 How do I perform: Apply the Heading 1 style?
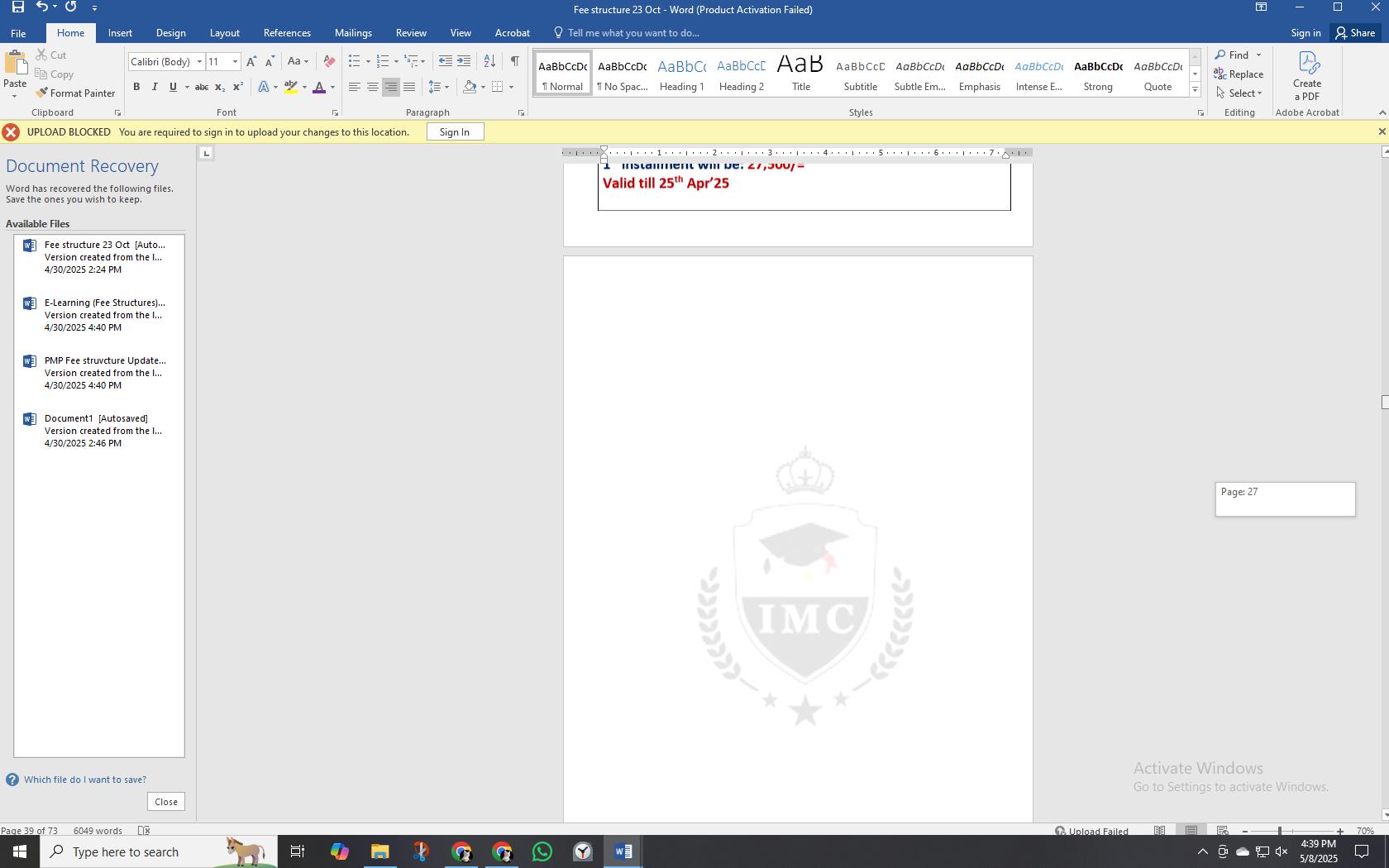pos(682,74)
